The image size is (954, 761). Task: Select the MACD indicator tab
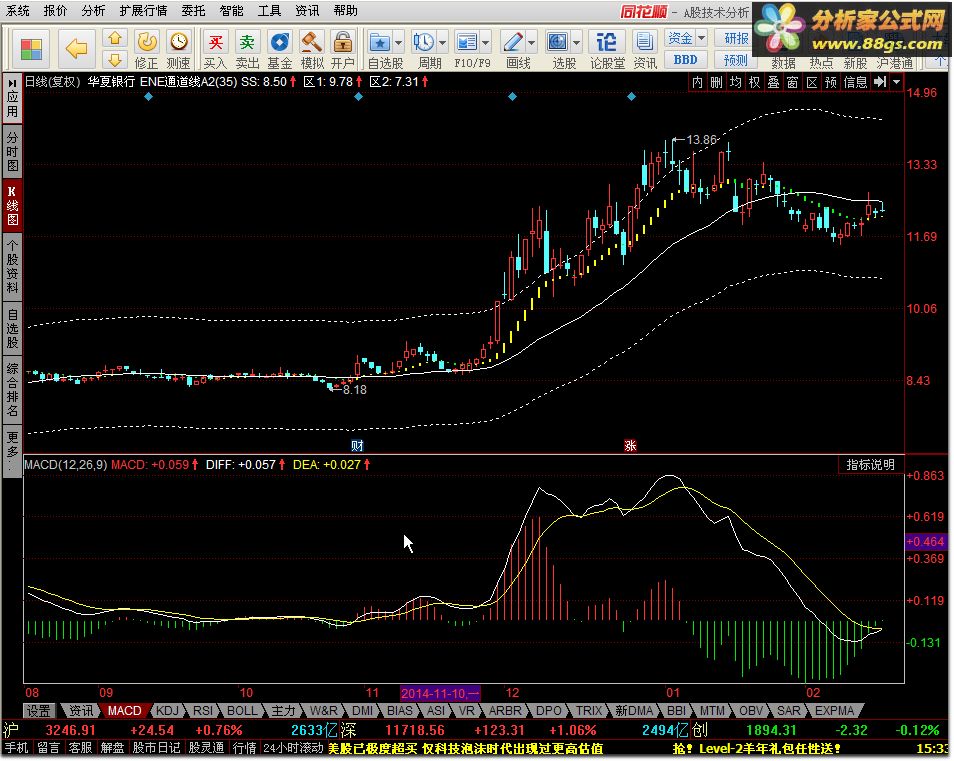tap(124, 711)
